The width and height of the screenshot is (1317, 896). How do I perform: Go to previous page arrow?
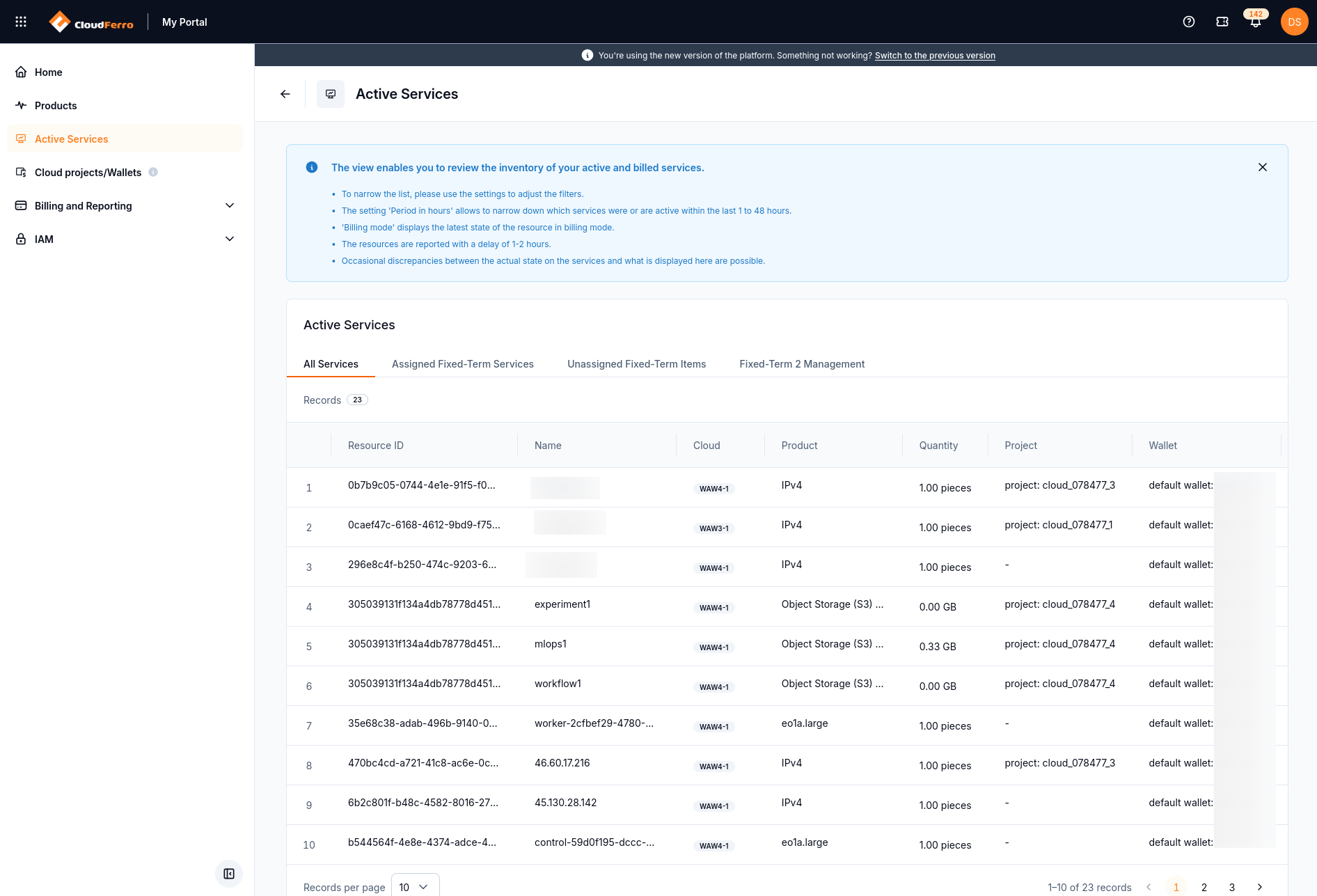1149,887
